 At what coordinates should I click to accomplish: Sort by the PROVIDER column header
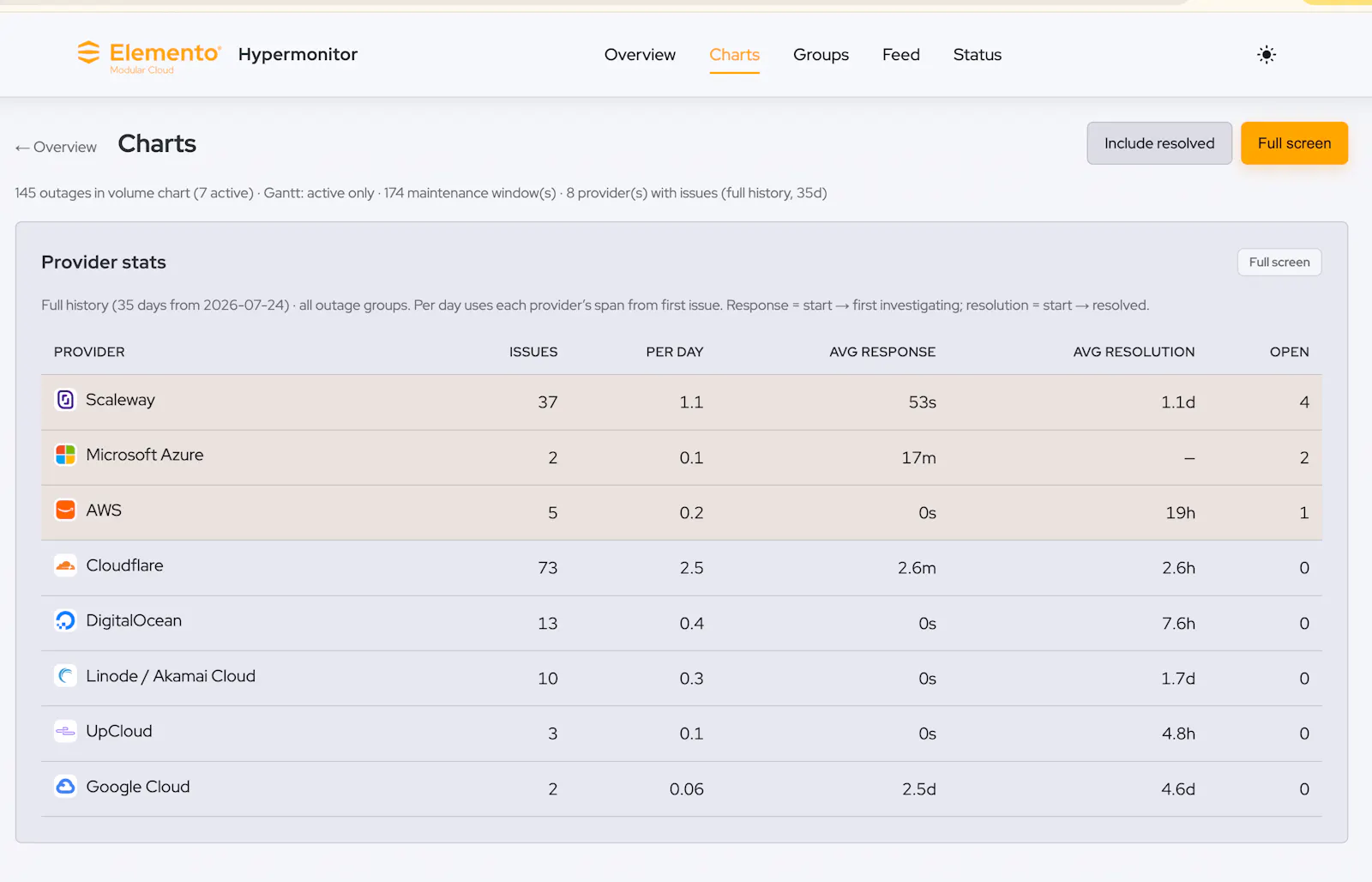[89, 352]
